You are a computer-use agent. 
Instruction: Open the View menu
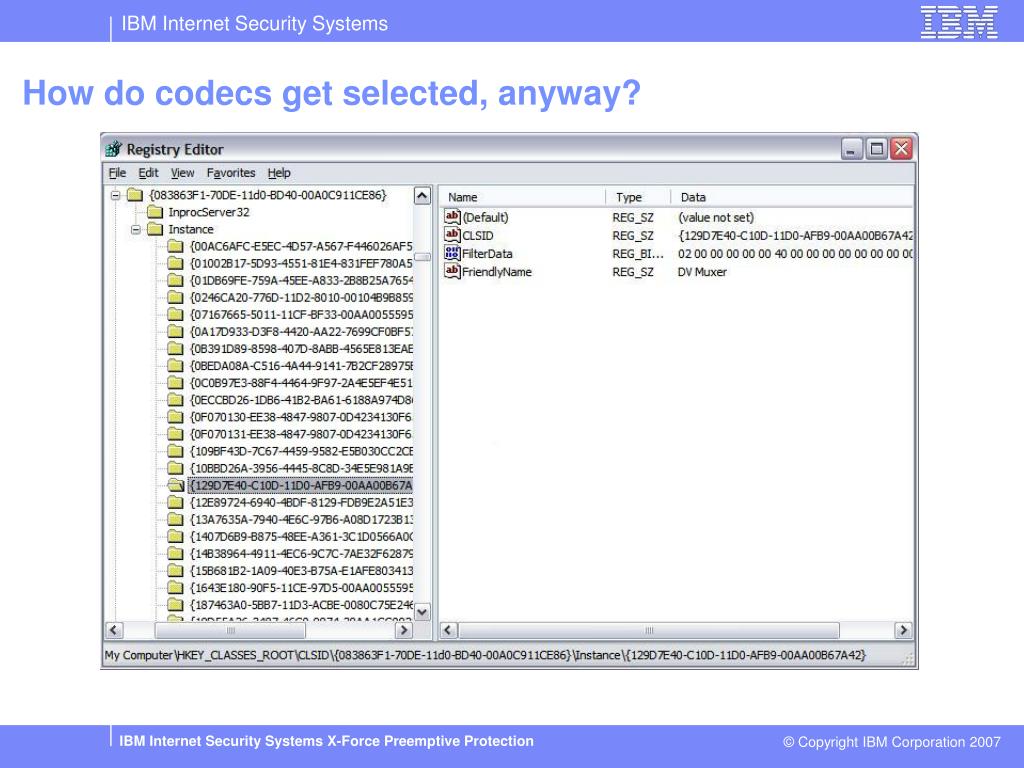click(x=182, y=173)
